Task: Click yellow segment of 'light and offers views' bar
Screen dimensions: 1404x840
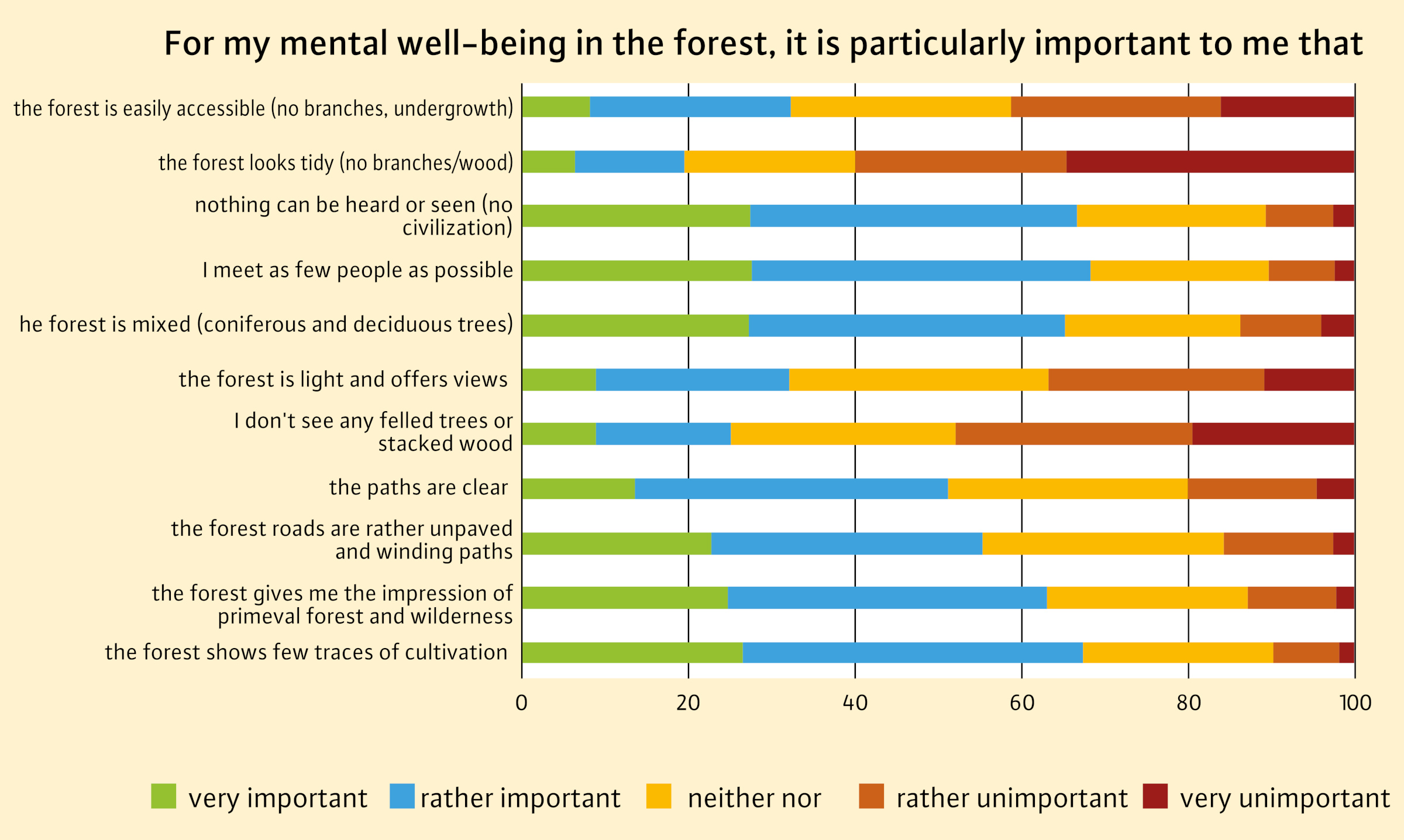Action: coord(918,380)
